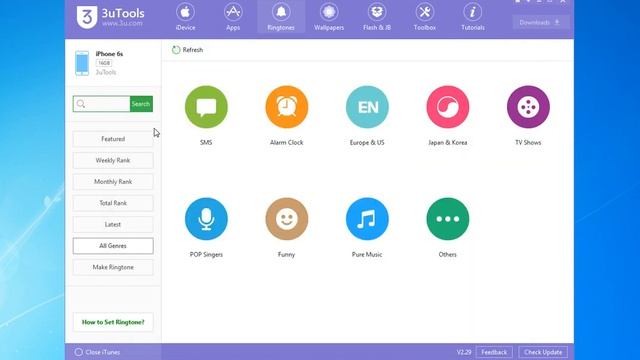Viewport: 640px width, 360px height.
Task: Open the Tutorials section
Action: [x=473, y=17]
